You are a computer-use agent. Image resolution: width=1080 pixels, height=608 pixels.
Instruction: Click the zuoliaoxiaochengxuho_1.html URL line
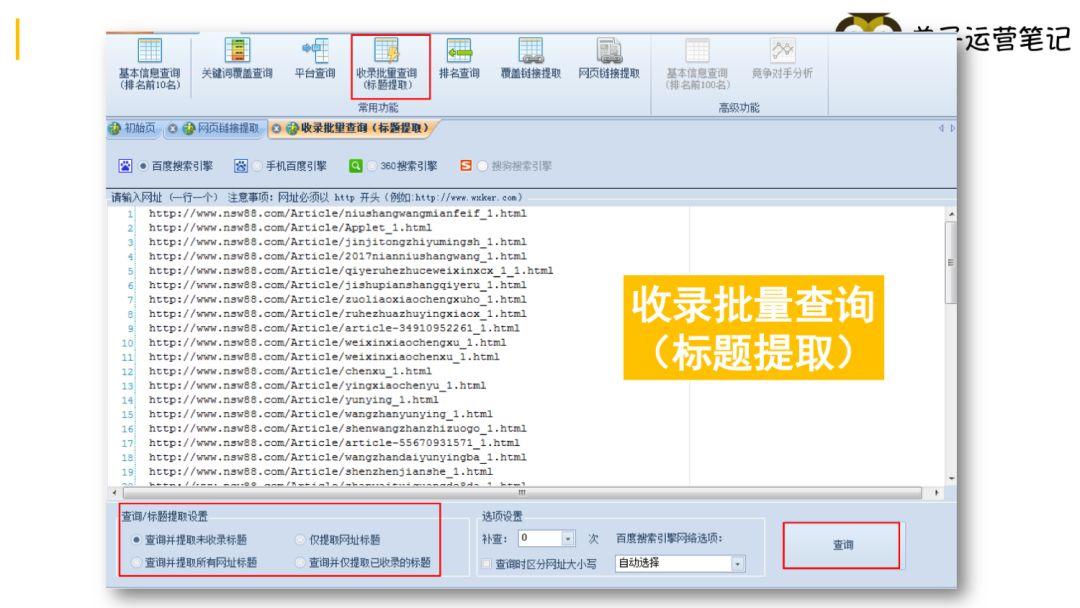pyautogui.click(x=337, y=300)
